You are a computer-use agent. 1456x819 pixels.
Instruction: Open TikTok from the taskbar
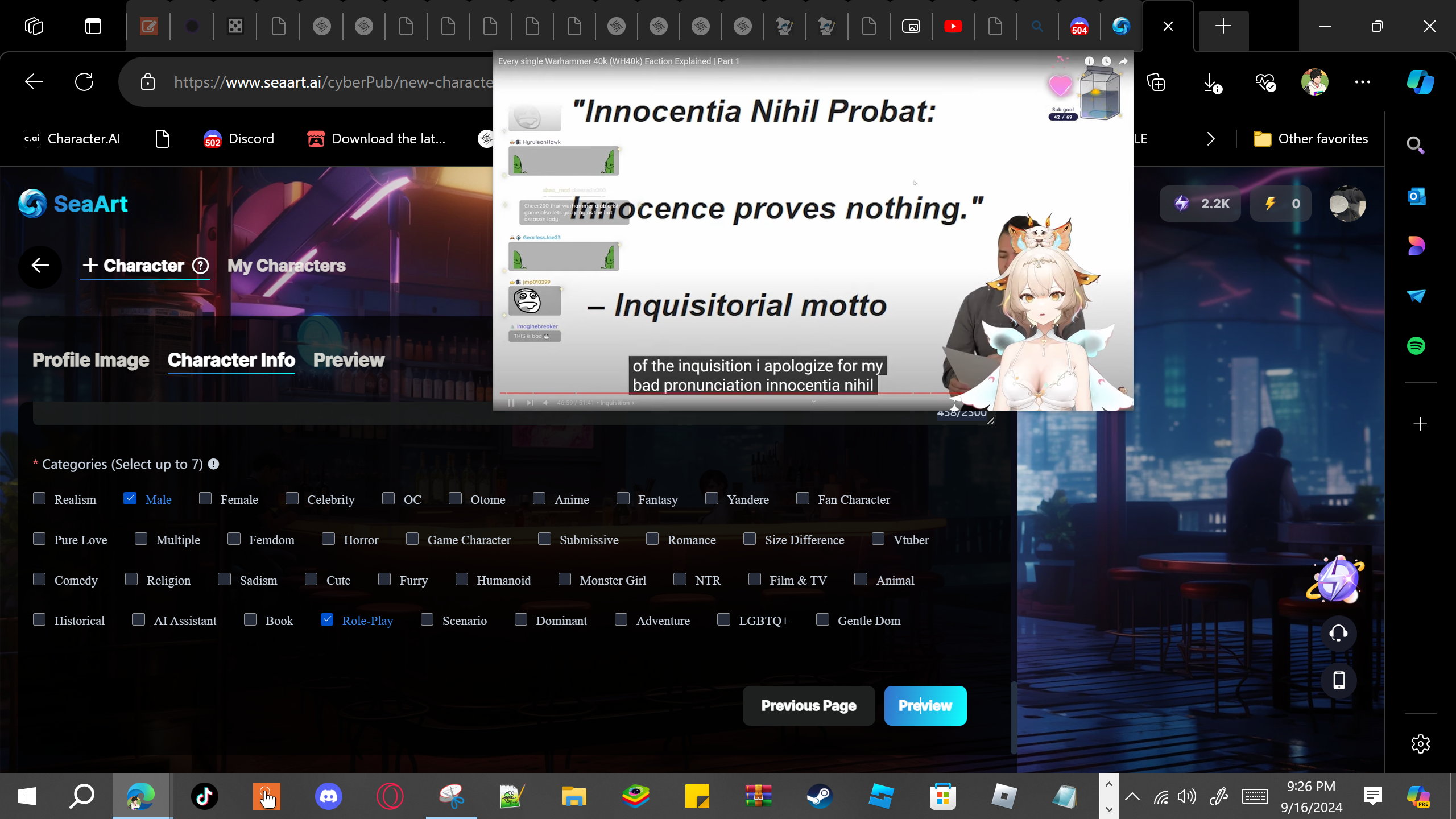point(205,796)
